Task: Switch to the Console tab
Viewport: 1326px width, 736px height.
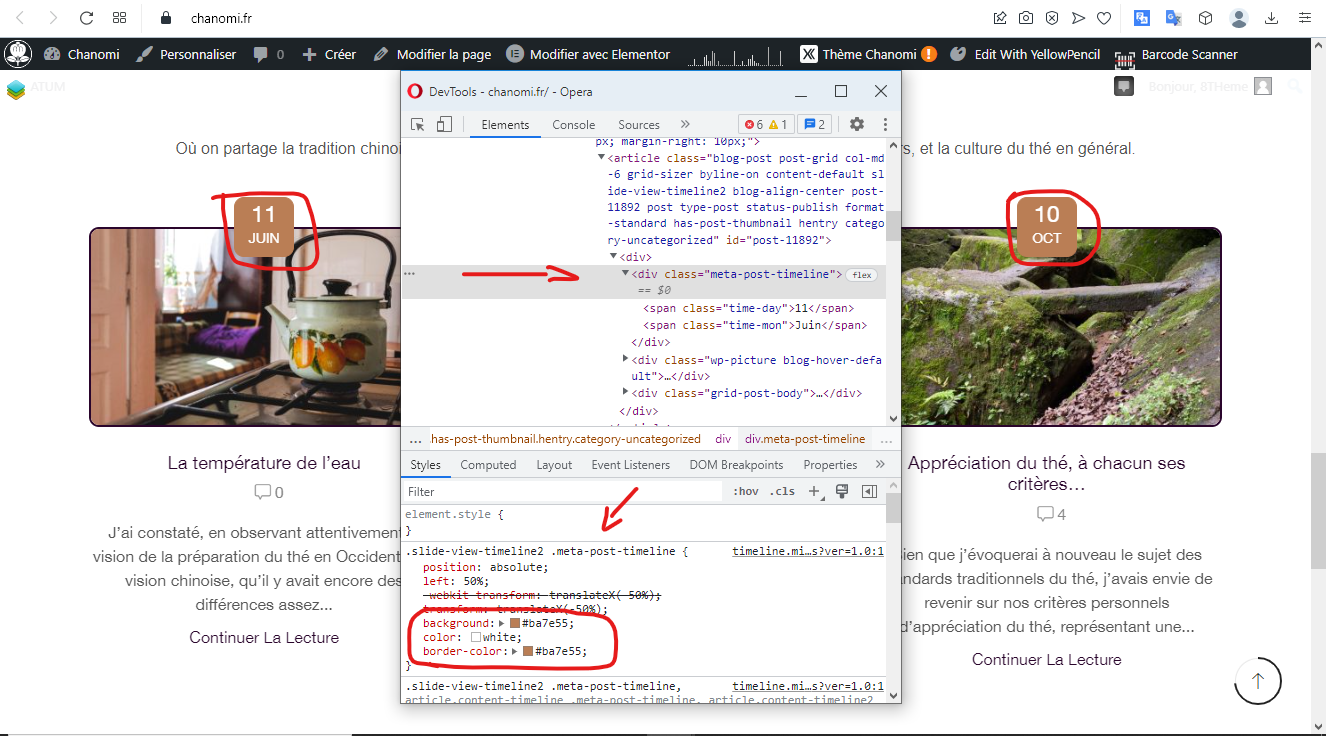Action: 574,124
